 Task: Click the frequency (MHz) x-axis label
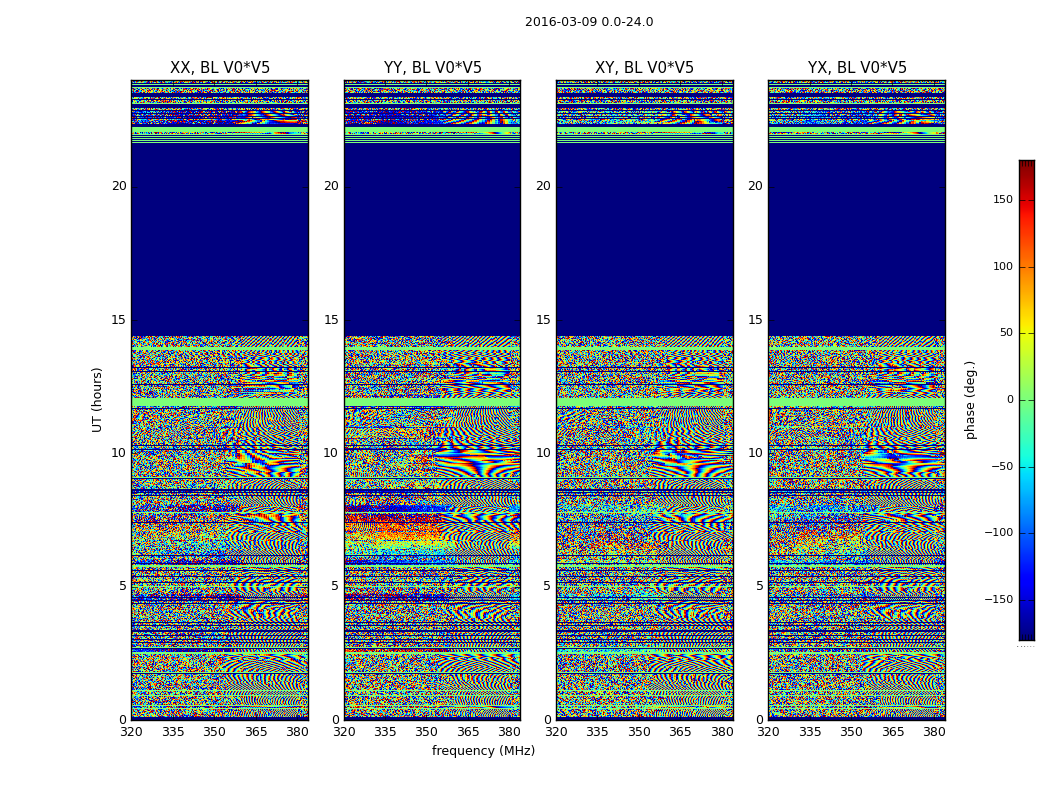tap(483, 751)
